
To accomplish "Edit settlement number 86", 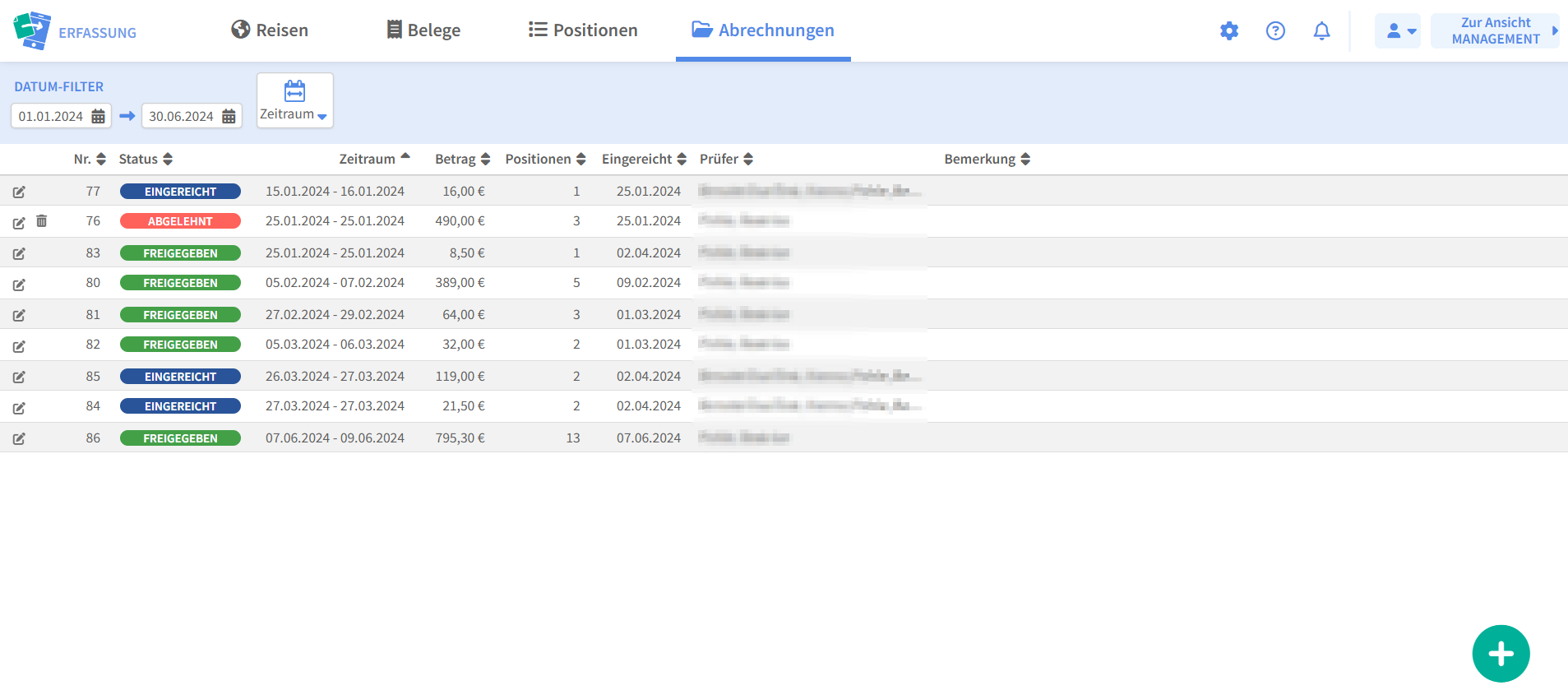I will 19,438.
